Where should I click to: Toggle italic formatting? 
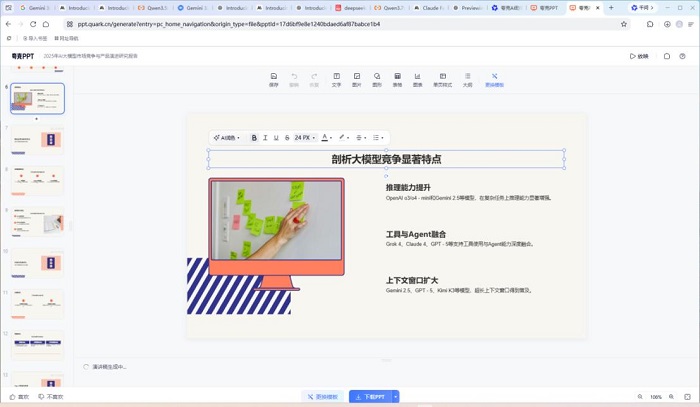[x=265, y=138]
